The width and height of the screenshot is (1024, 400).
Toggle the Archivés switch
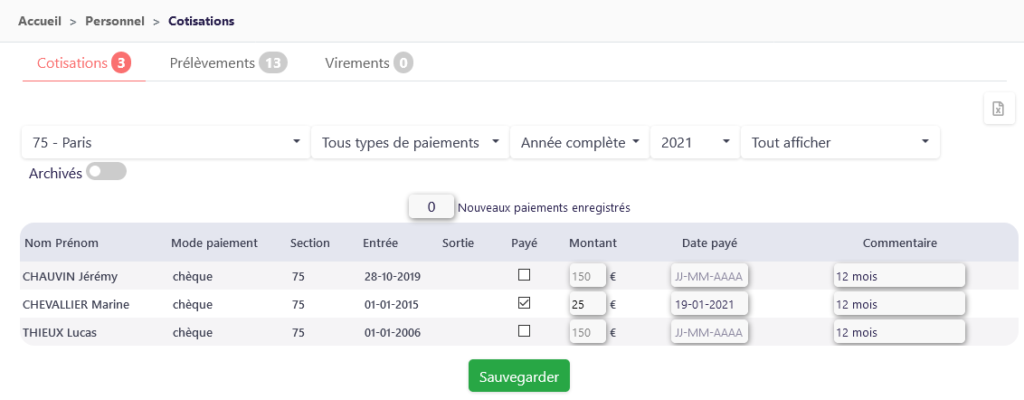click(106, 172)
